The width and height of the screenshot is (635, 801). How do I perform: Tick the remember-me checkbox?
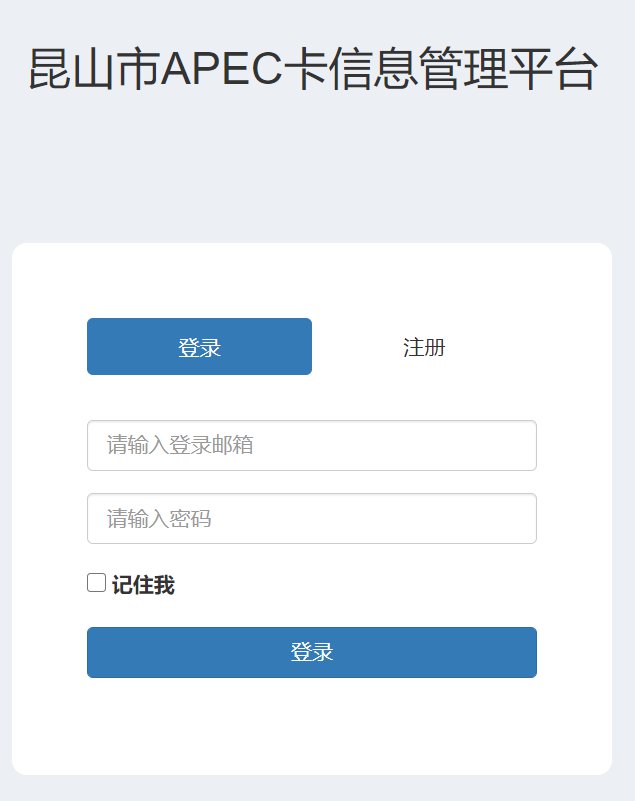[x=97, y=583]
